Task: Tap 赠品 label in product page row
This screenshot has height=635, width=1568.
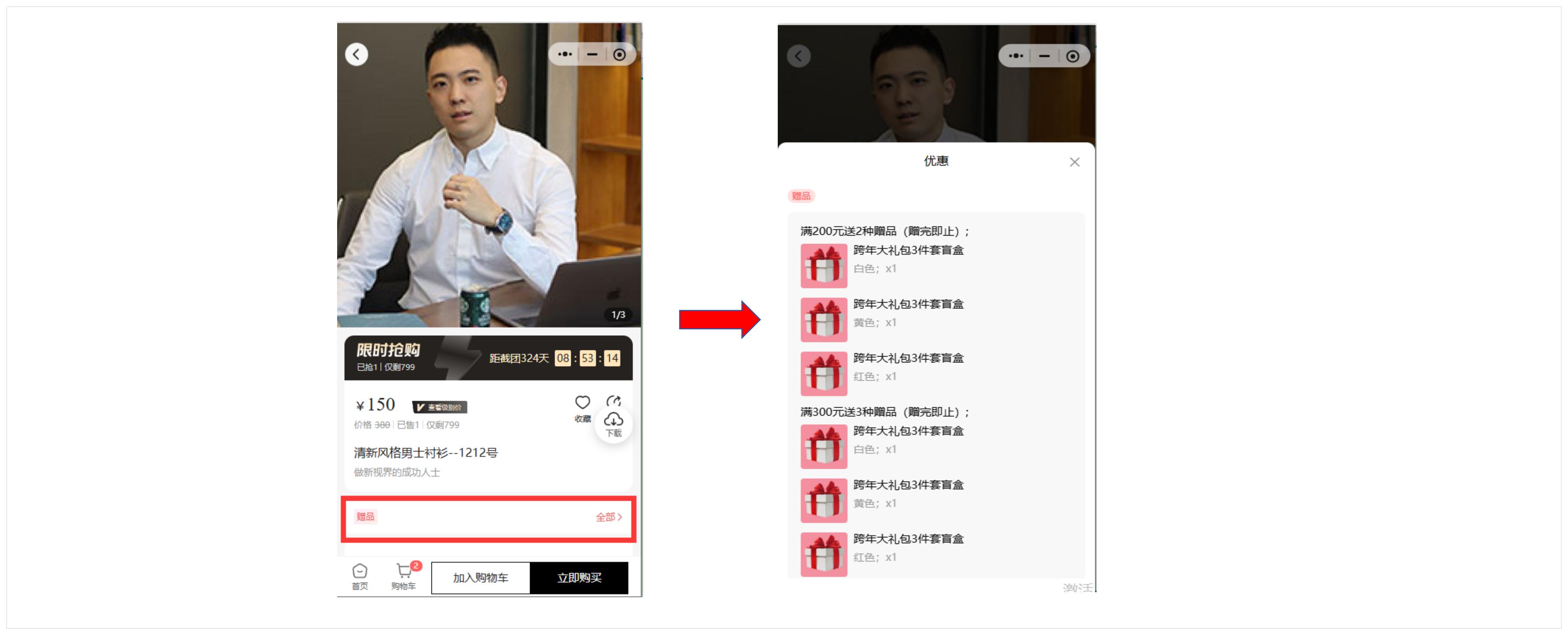Action: click(x=365, y=517)
